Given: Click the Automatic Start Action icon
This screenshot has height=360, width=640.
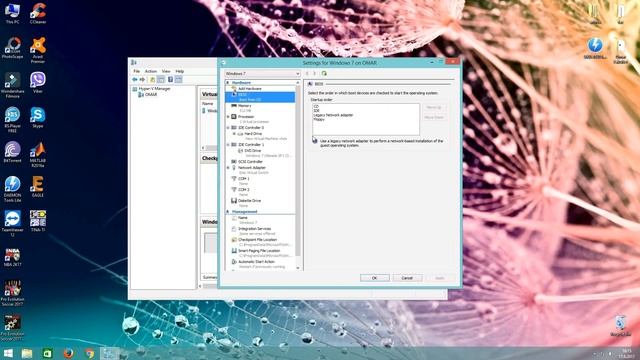Looking at the screenshot, I should pos(234,262).
